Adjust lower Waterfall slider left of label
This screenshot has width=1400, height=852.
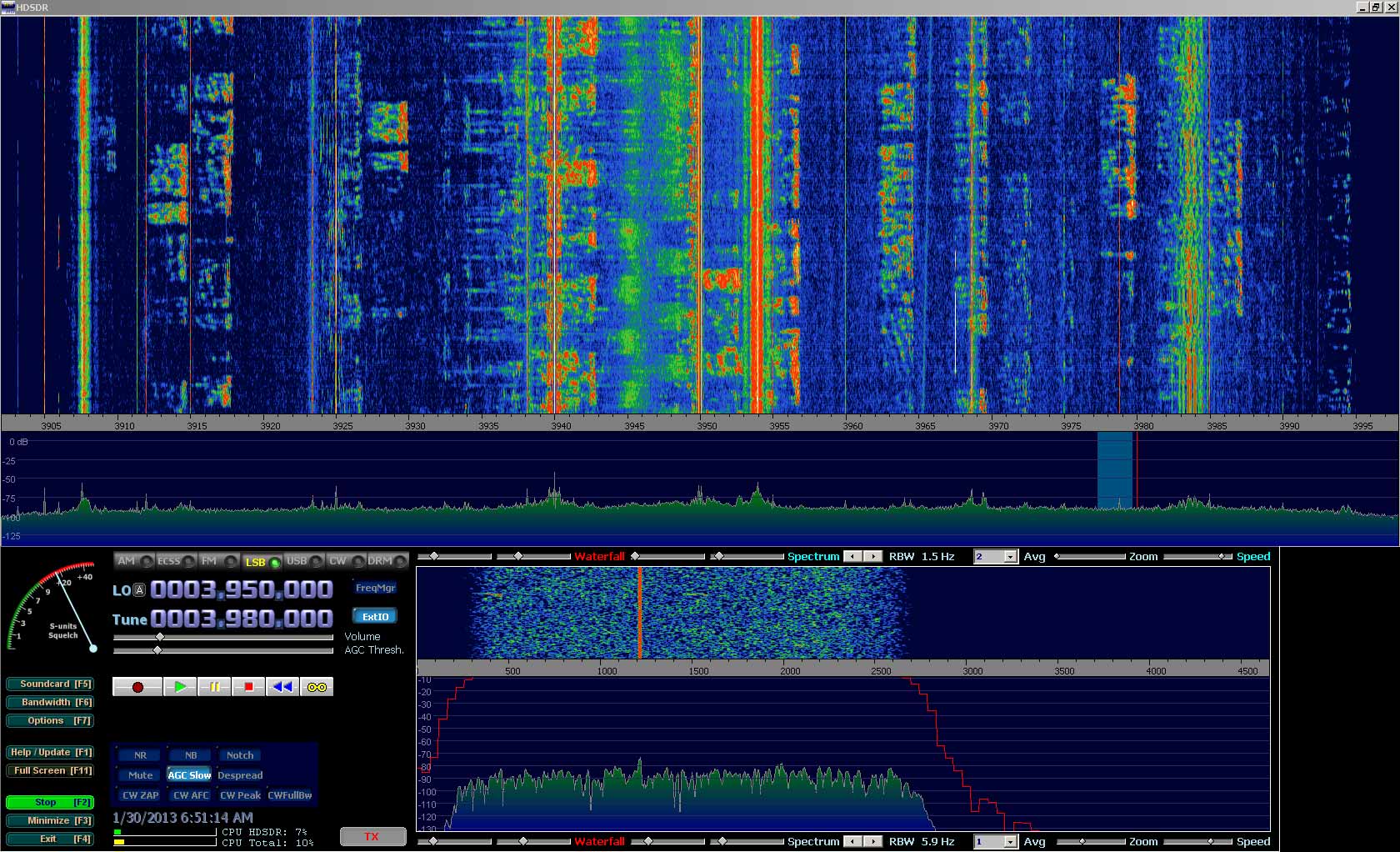tap(533, 841)
